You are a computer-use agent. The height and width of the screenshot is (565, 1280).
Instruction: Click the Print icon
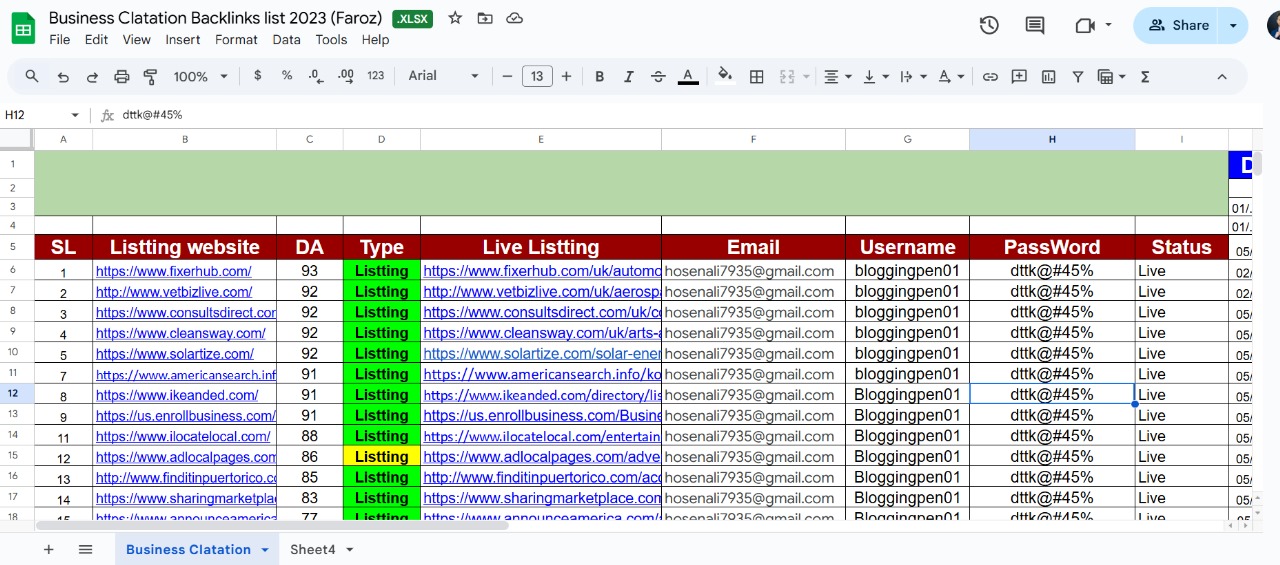click(x=122, y=77)
